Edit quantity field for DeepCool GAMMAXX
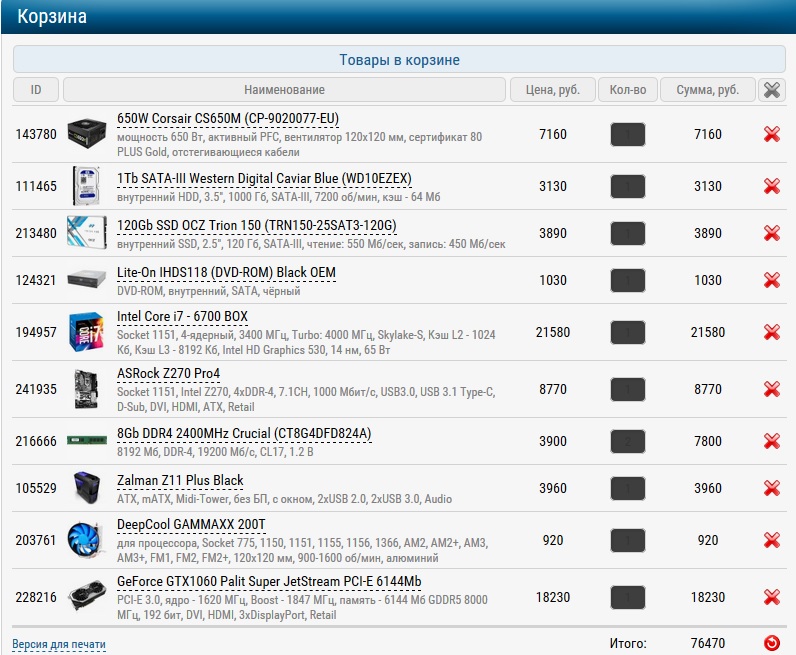796x655 pixels. click(627, 540)
